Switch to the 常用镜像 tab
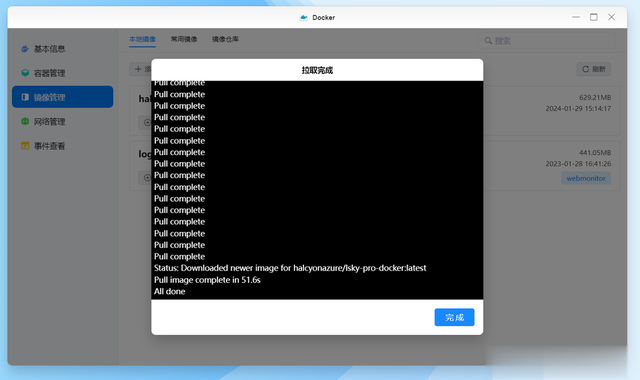Screen dimensions: 640x380 coord(184,39)
